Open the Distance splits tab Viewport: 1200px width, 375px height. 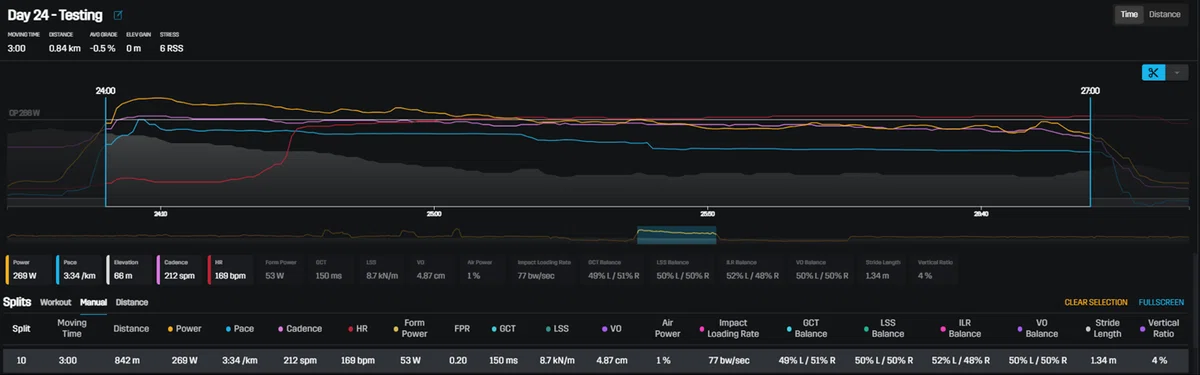[132, 301]
